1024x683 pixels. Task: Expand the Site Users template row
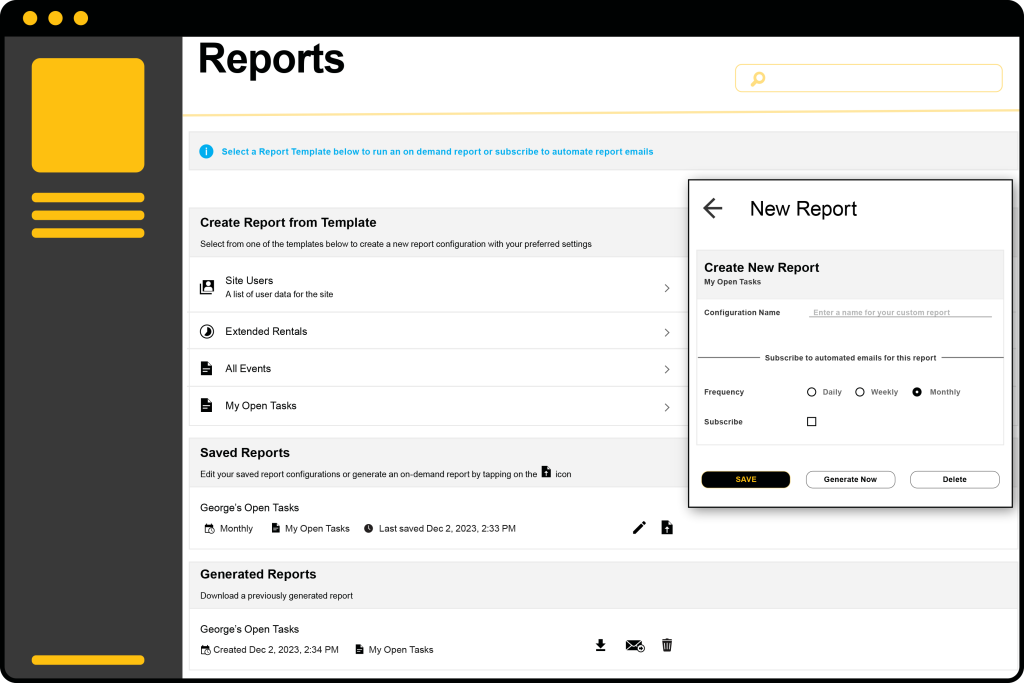click(667, 287)
